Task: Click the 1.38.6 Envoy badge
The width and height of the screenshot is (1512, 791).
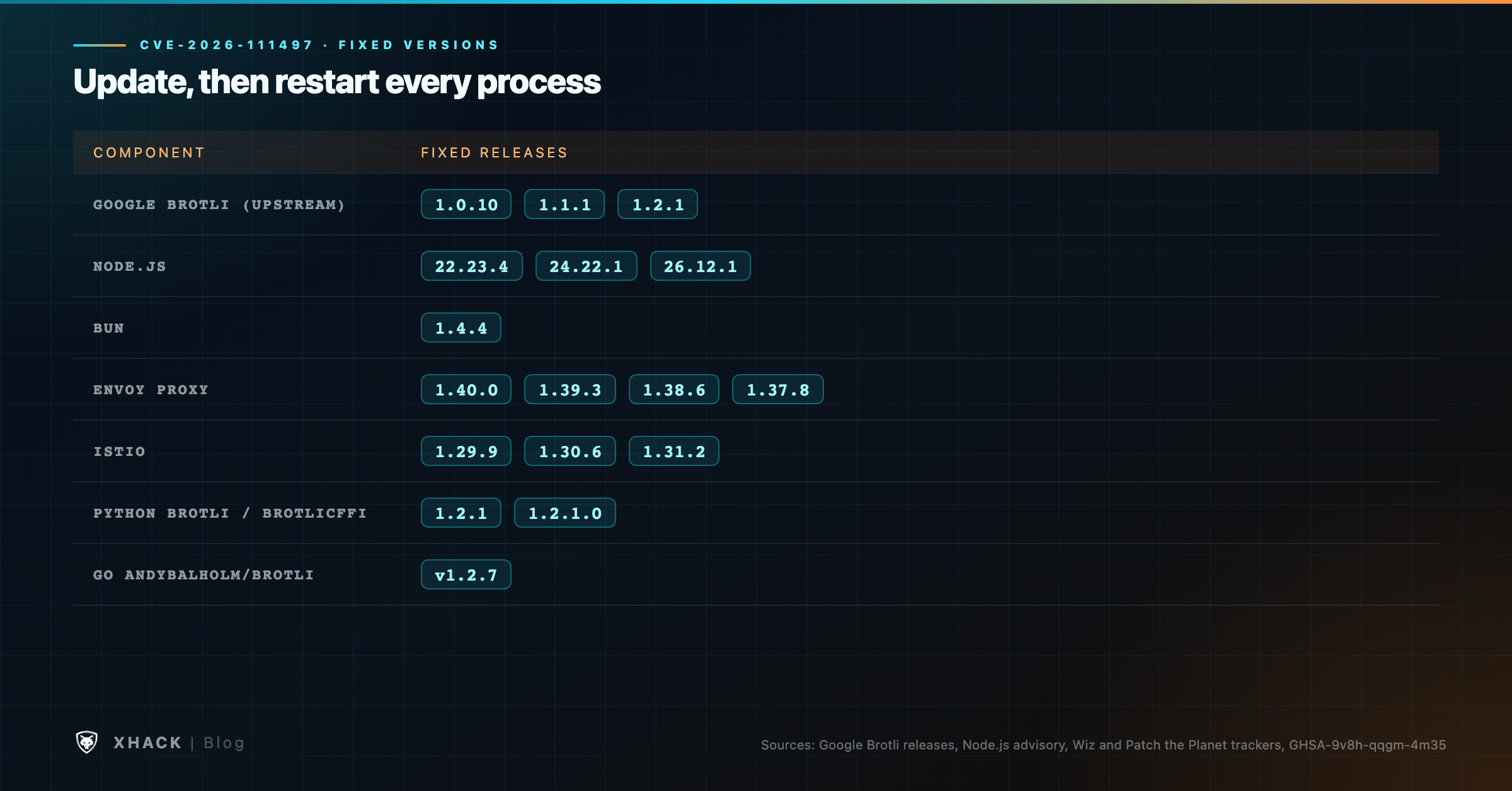Action: click(674, 389)
